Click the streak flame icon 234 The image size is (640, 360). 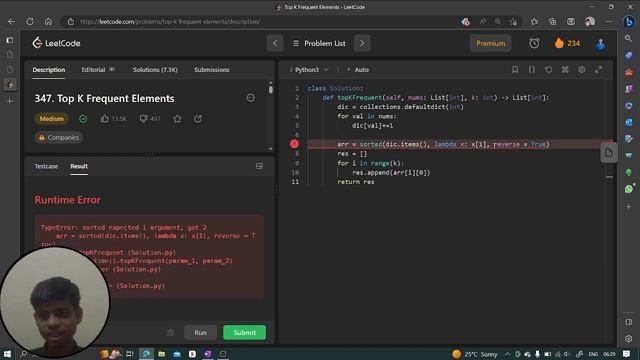pos(567,43)
